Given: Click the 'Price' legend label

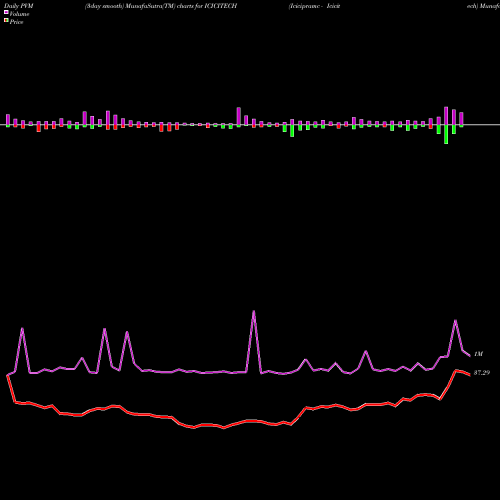Looking at the screenshot, I should pyautogui.click(x=16, y=22).
